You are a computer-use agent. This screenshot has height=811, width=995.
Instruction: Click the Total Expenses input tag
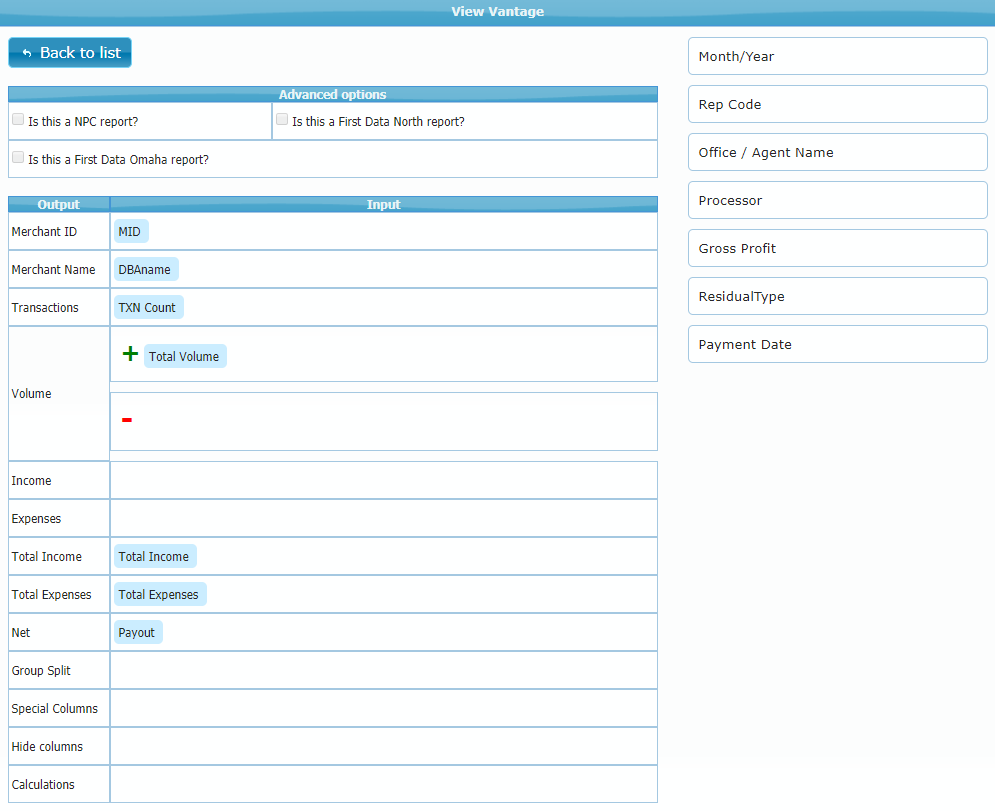coord(159,594)
